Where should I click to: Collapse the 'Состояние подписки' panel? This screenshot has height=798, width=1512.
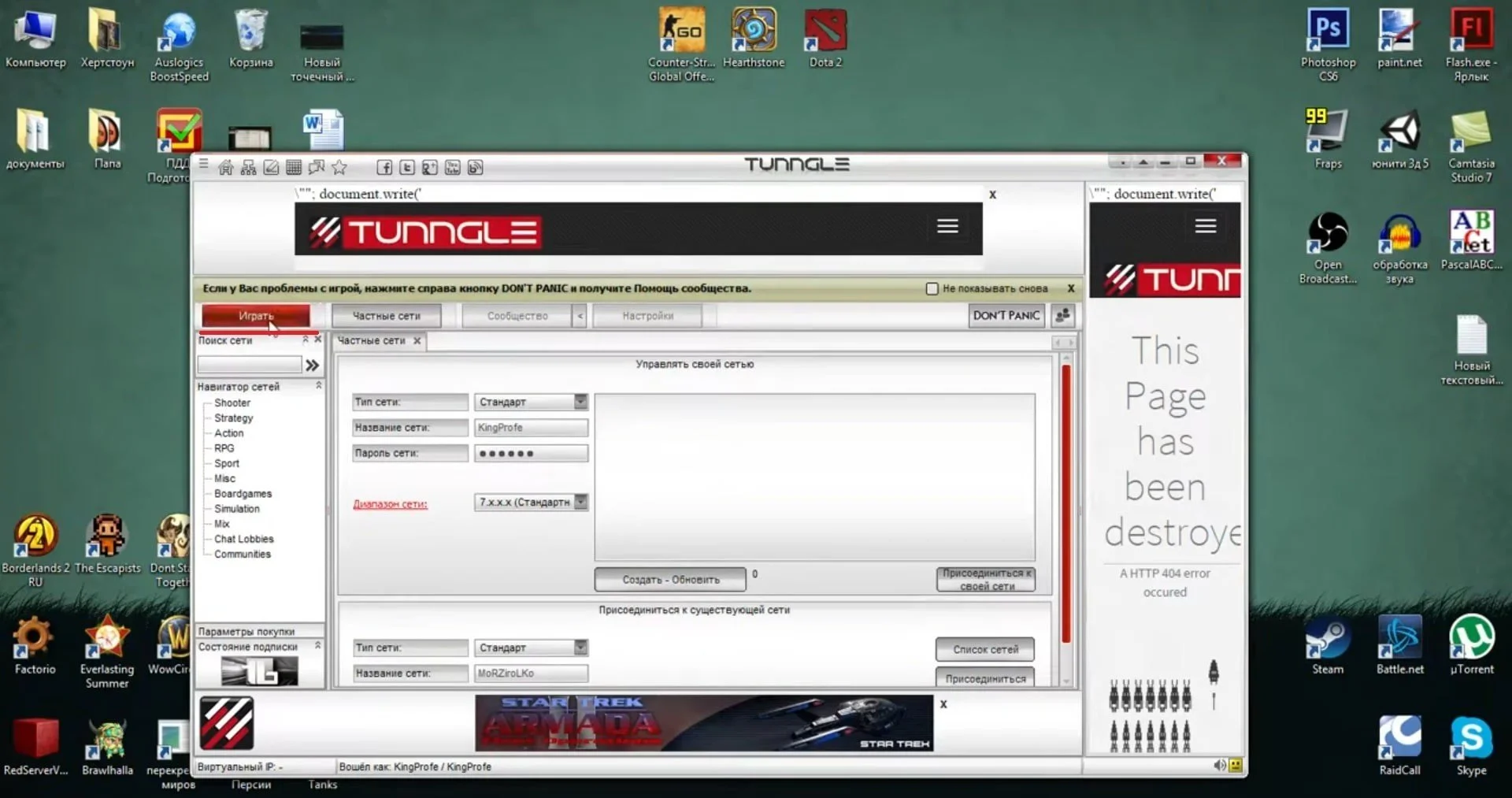(x=318, y=646)
